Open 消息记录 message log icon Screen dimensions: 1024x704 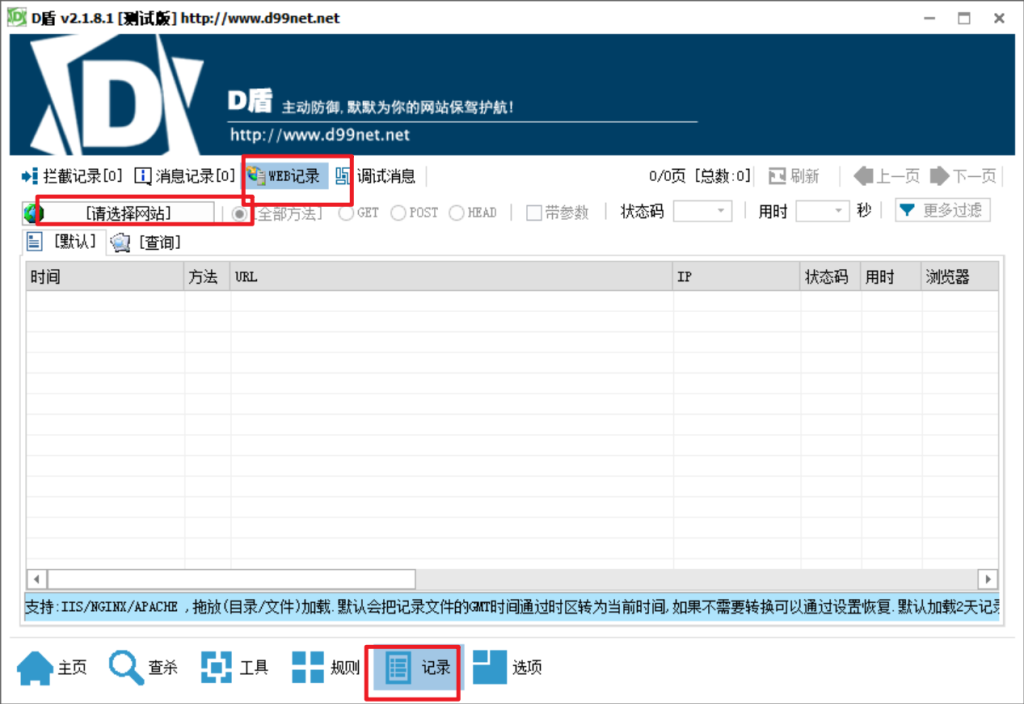143,177
